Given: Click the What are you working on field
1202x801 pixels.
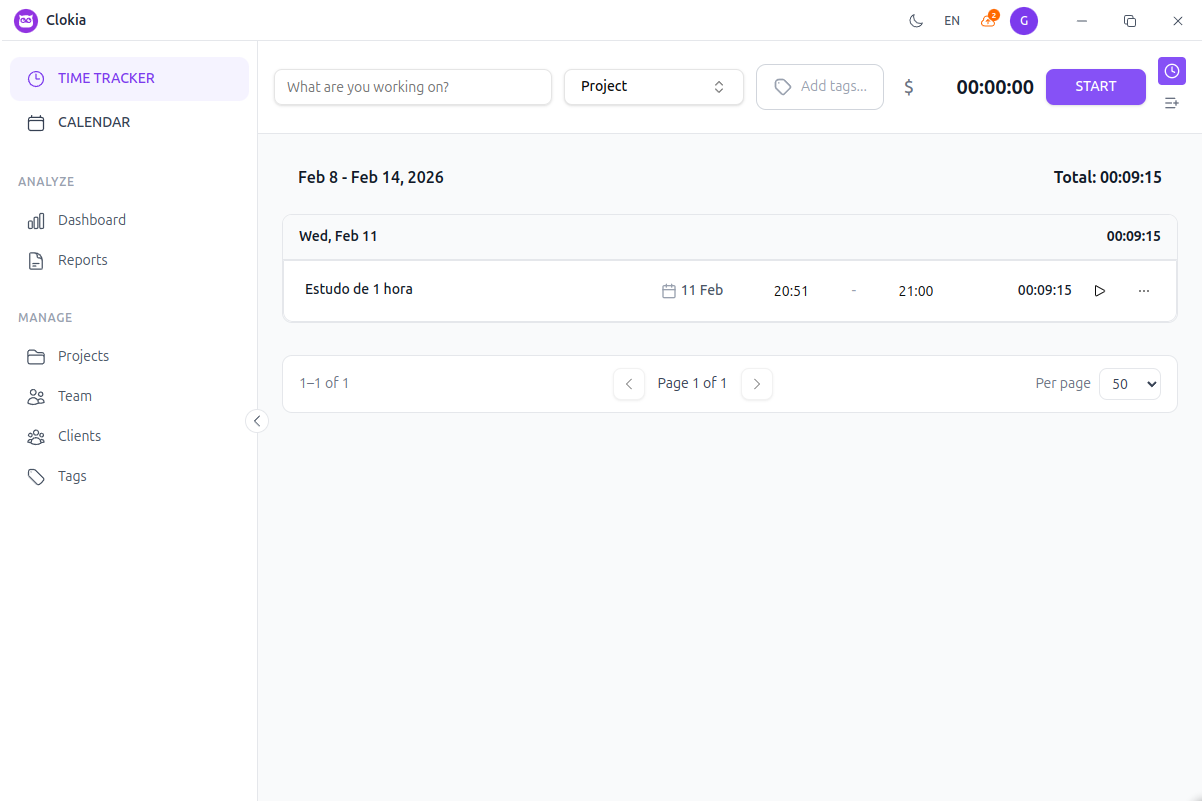Looking at the screenshot, I should [x=412, y=87].
